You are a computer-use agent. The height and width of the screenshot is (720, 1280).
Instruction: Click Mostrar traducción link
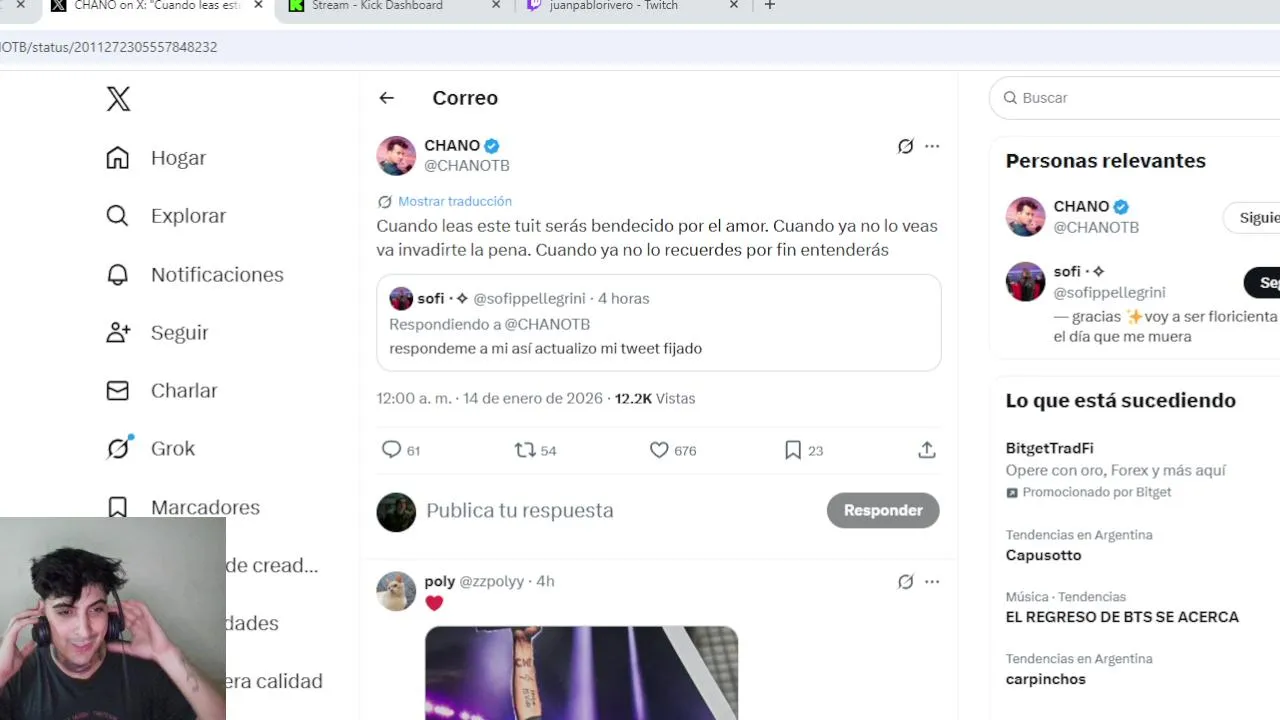click(455, 201)
